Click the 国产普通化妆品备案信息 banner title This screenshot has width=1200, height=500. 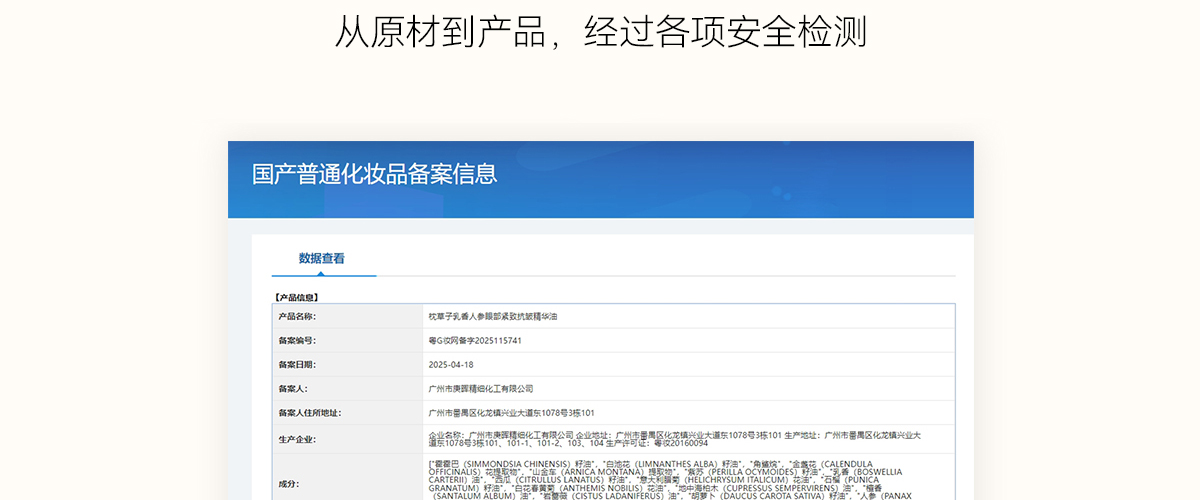point(374,175)
